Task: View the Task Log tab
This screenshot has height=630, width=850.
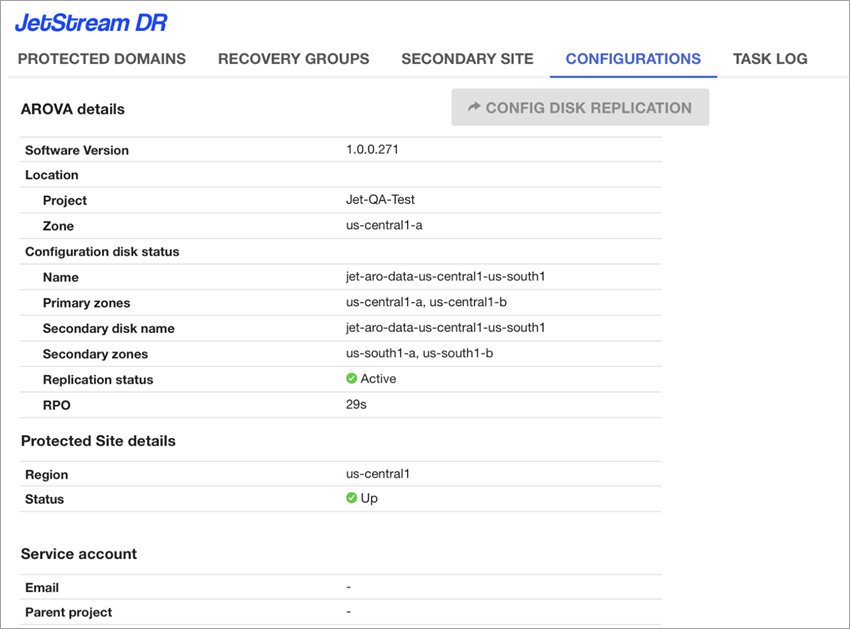Action: (770, 59)
